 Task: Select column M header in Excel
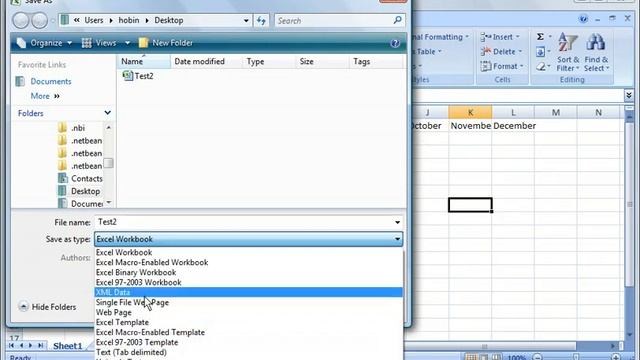tap(556, 112)
